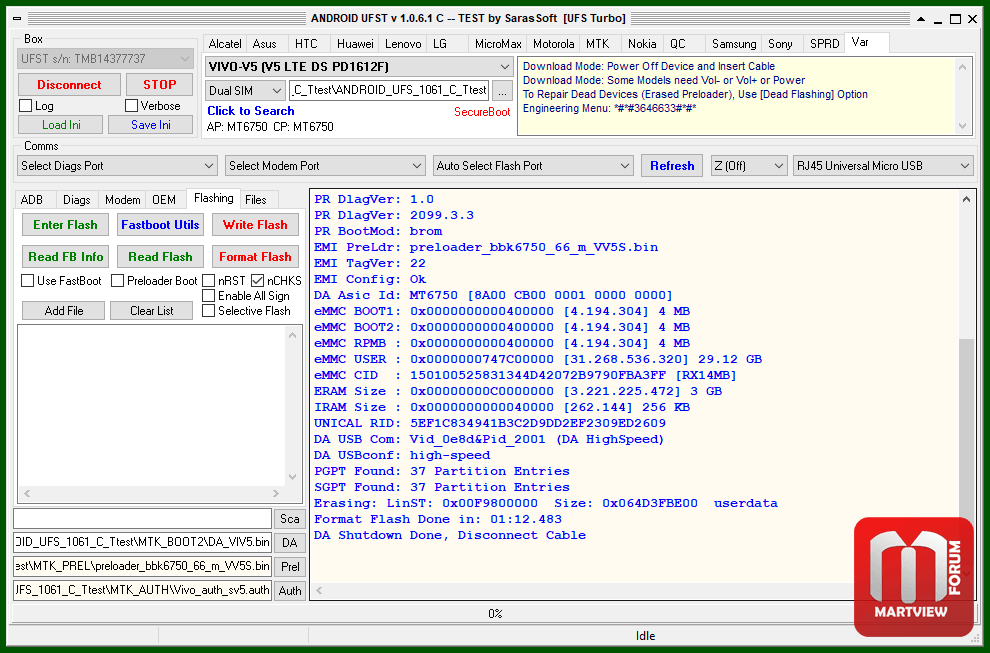Click scroll-up arrow of log output
This screenshot has height=653, width=990.
pos(966,199)
